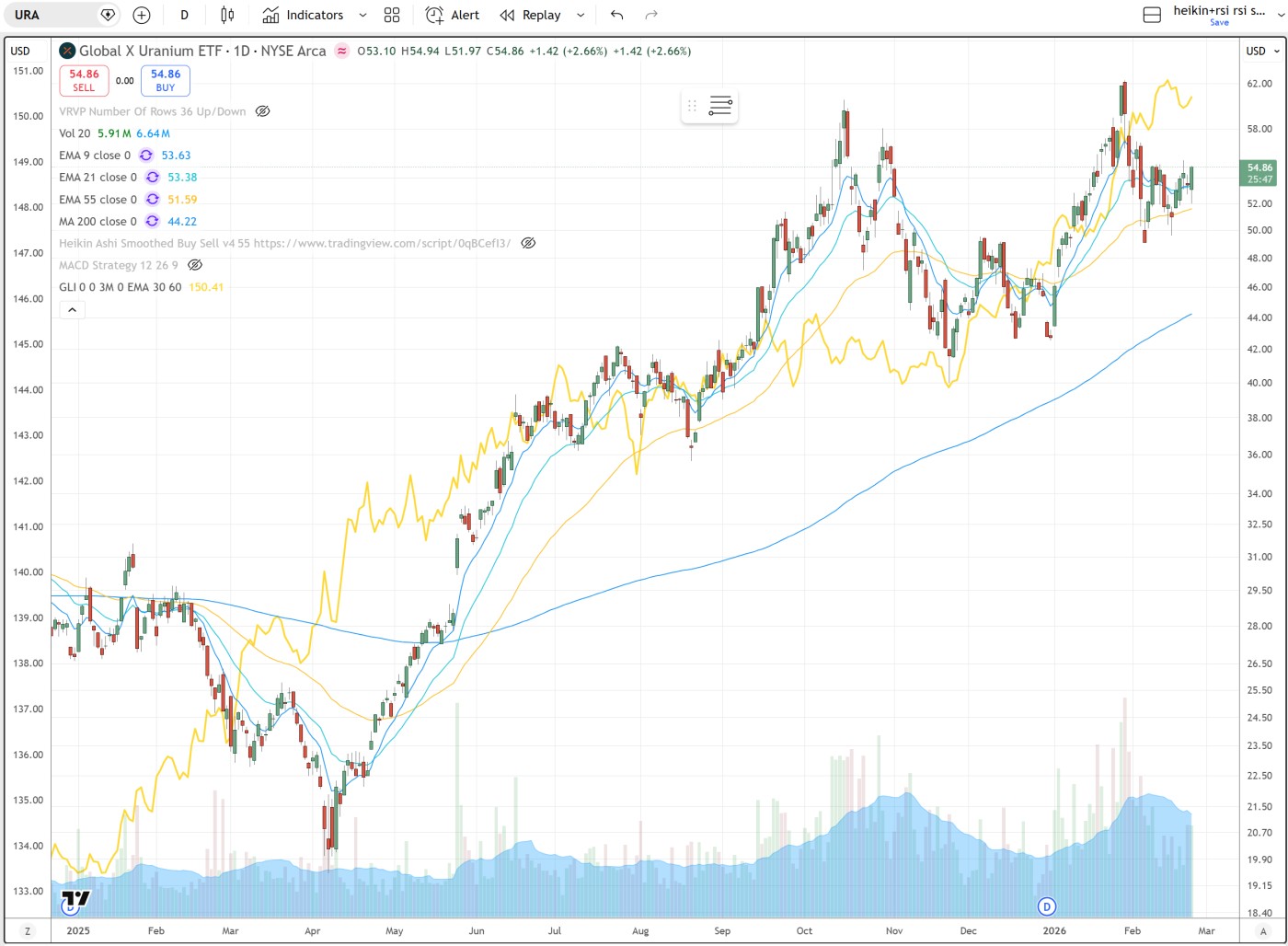
Task: Show the hidden VRVP indicator via its eye icon
Action: [x=262, y=111]
